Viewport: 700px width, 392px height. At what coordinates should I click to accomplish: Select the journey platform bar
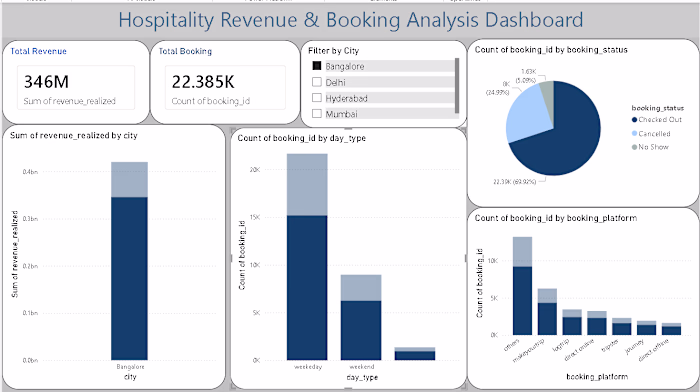point(646,328)
